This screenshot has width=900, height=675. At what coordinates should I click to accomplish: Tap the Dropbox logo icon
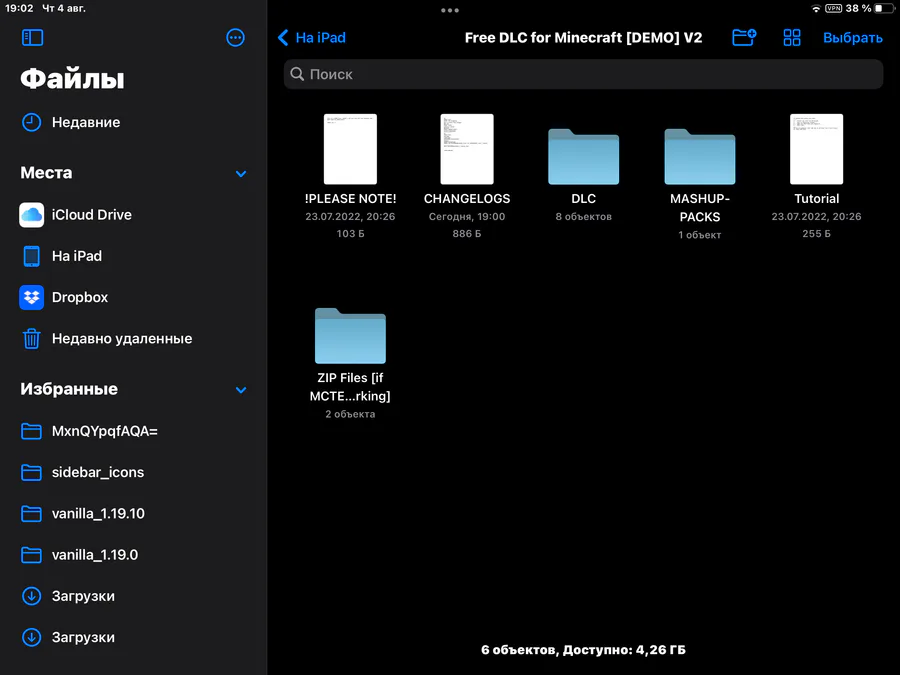click(x=32, y=297)
